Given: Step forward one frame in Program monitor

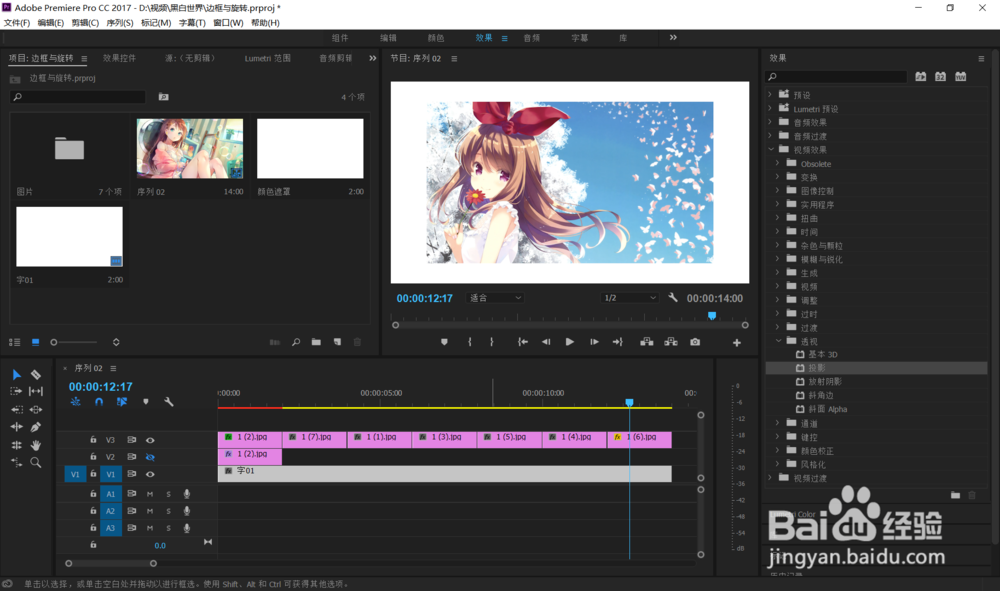Looking at the screenshot, I should (594, 342).
